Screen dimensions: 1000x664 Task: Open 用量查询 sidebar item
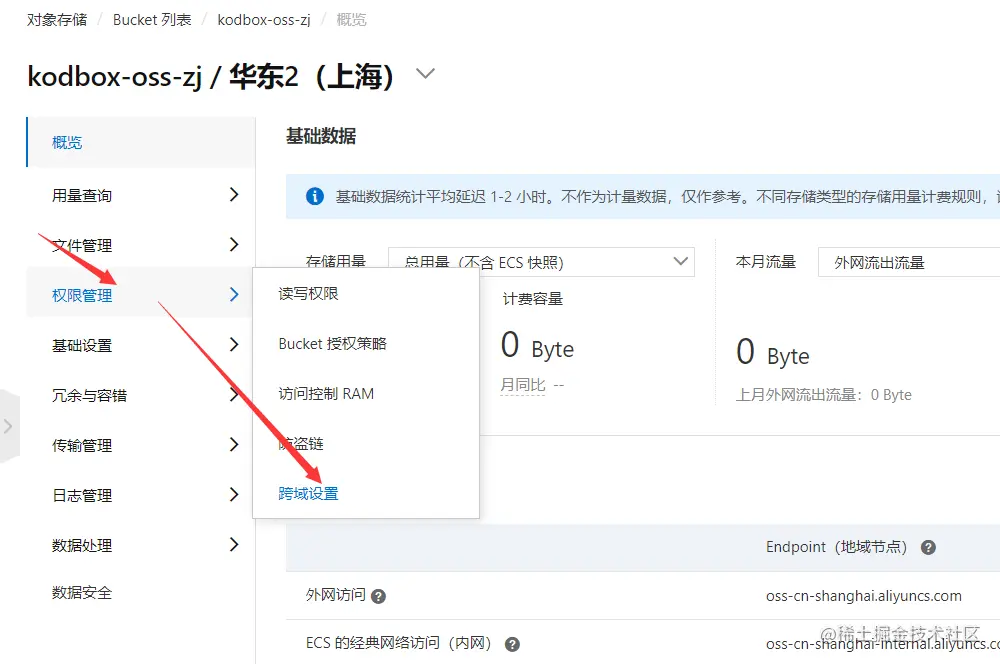pos(82,195)
